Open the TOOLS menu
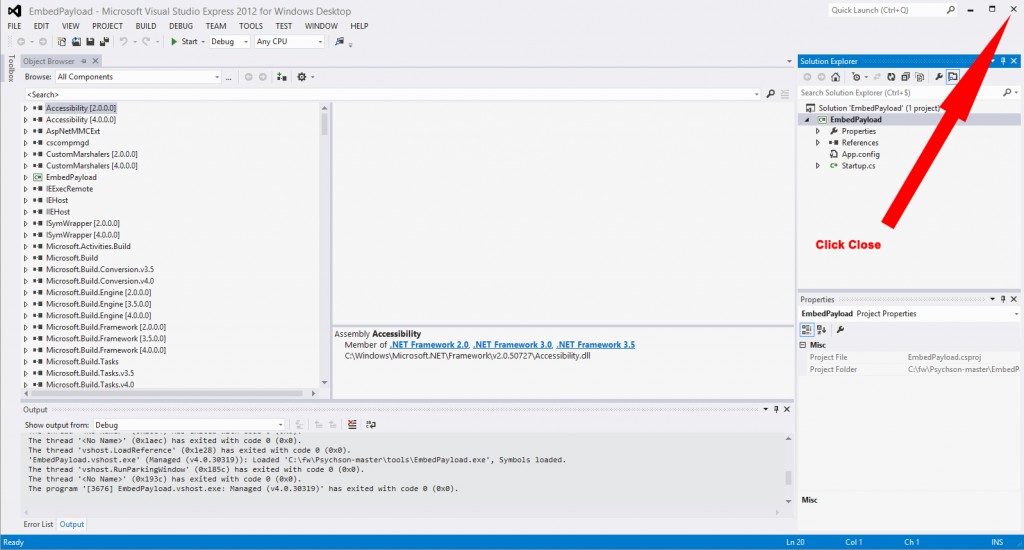This screenshot has height=550, width=1024. [x=251, y=26]
